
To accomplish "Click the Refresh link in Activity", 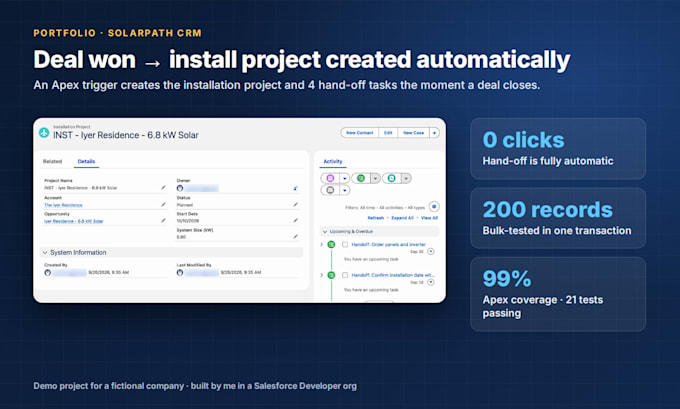I will pyautogui.click(x=376, y=218).
